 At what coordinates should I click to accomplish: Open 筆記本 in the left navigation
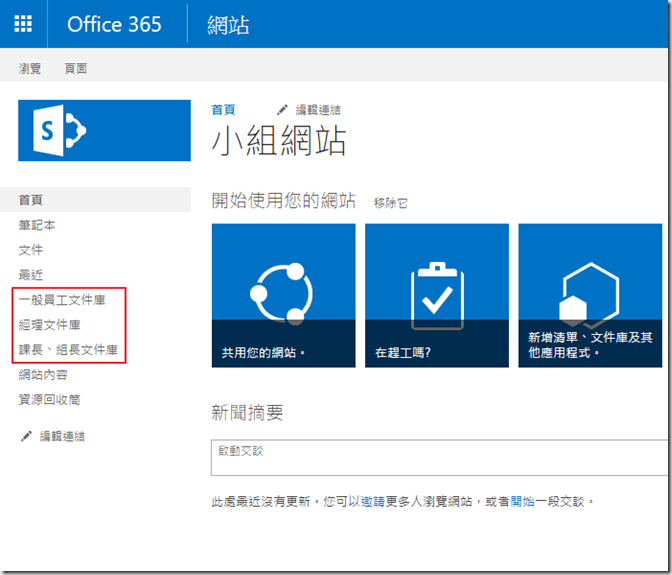point(37,225)
